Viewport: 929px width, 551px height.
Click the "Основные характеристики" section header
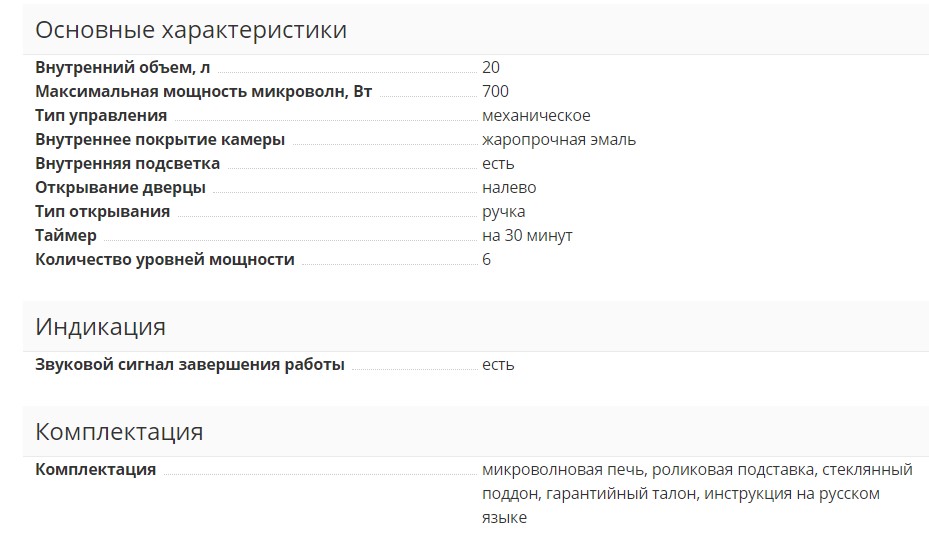click(191, 30)
